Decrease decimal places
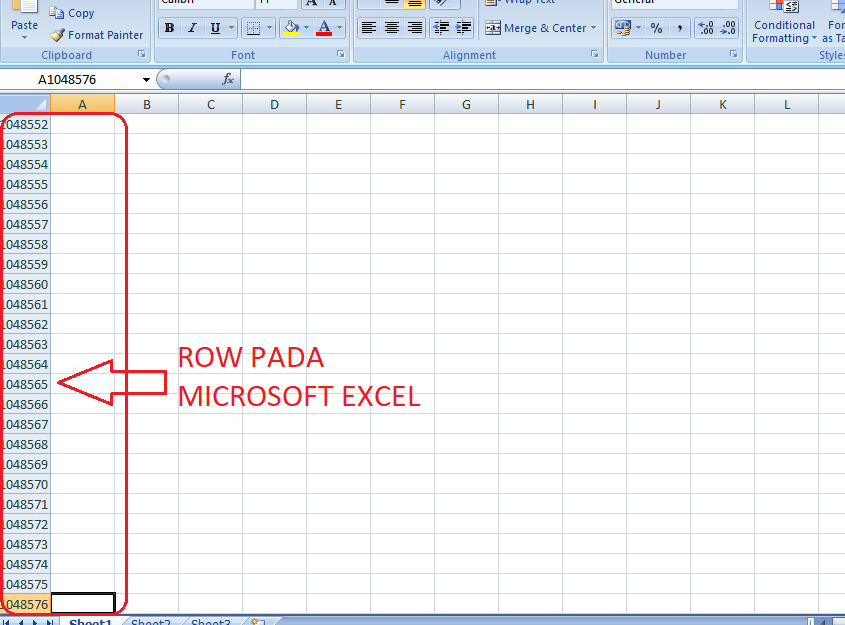Screen dimensions: 845x625 728,28
